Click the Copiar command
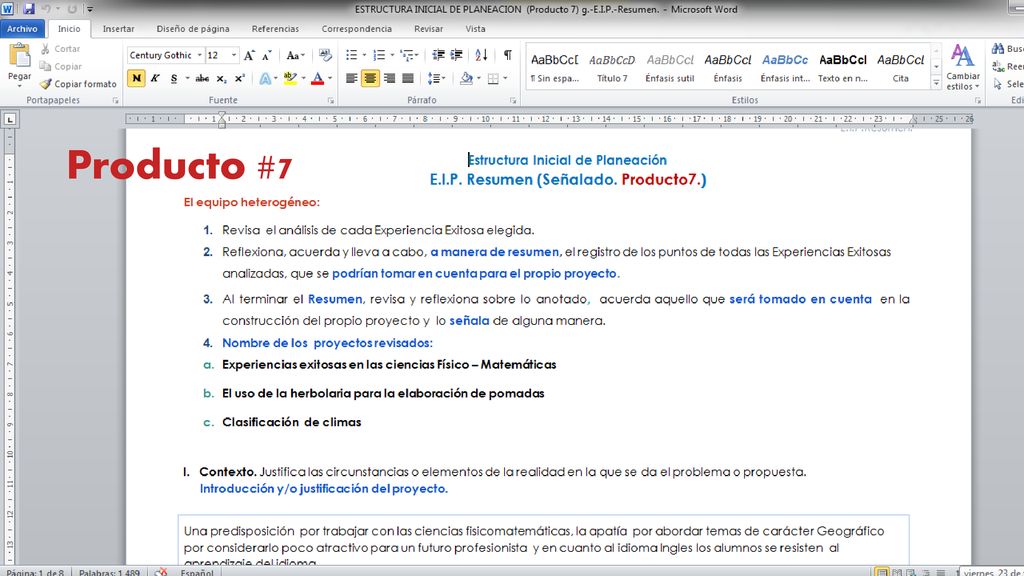 click(60, 67)
